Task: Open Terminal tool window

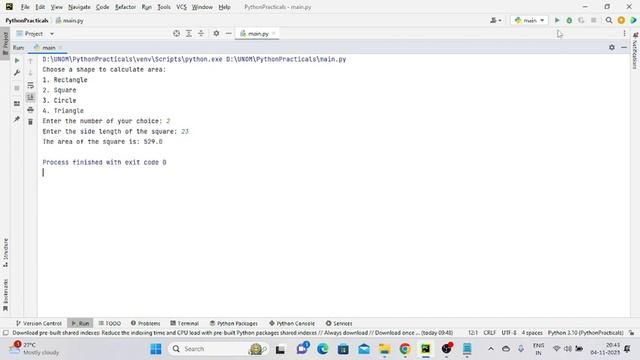Action: click(x=184, y=323)
